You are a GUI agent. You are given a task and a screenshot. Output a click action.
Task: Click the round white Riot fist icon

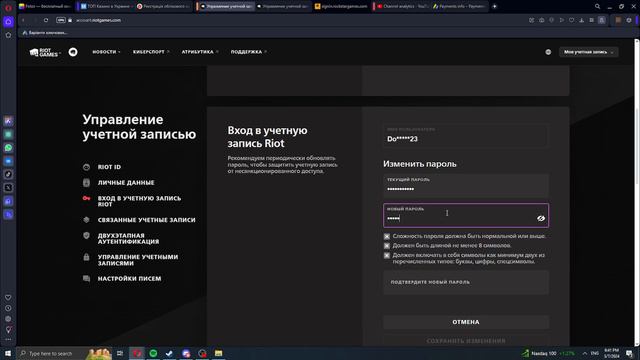click(x=73, y=52)
